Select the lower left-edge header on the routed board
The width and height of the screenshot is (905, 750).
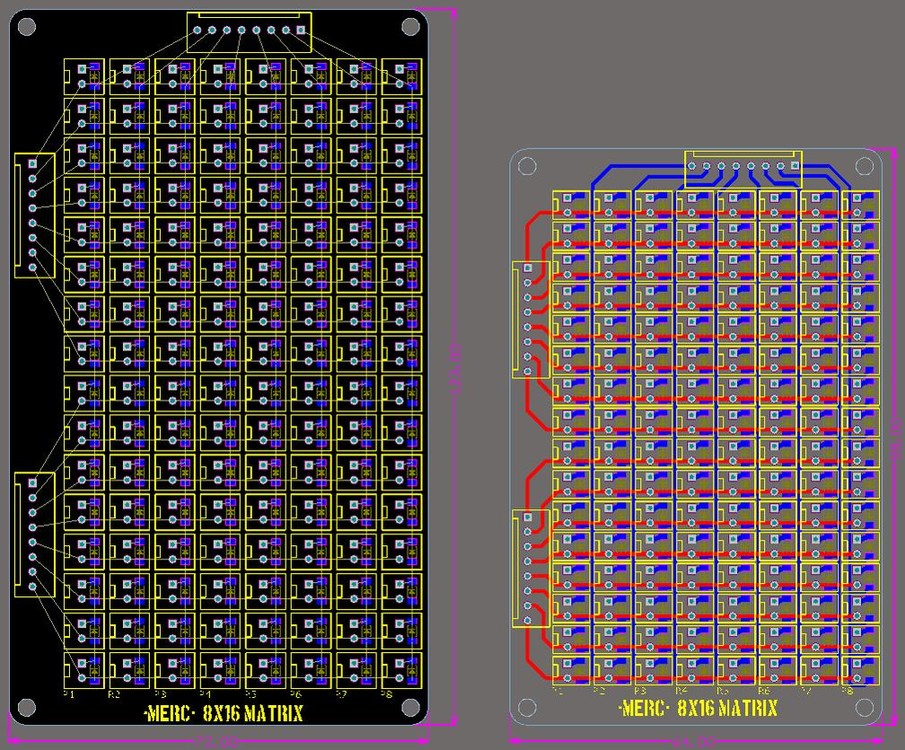pos(530,568)
